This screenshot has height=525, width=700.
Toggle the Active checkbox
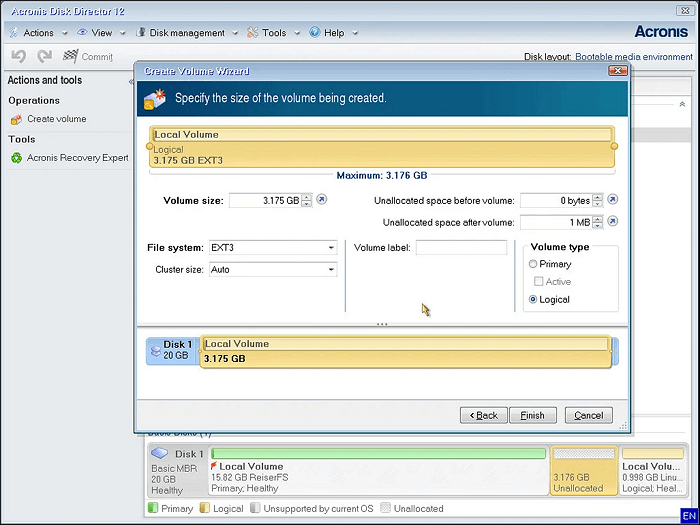pos(539,282)
